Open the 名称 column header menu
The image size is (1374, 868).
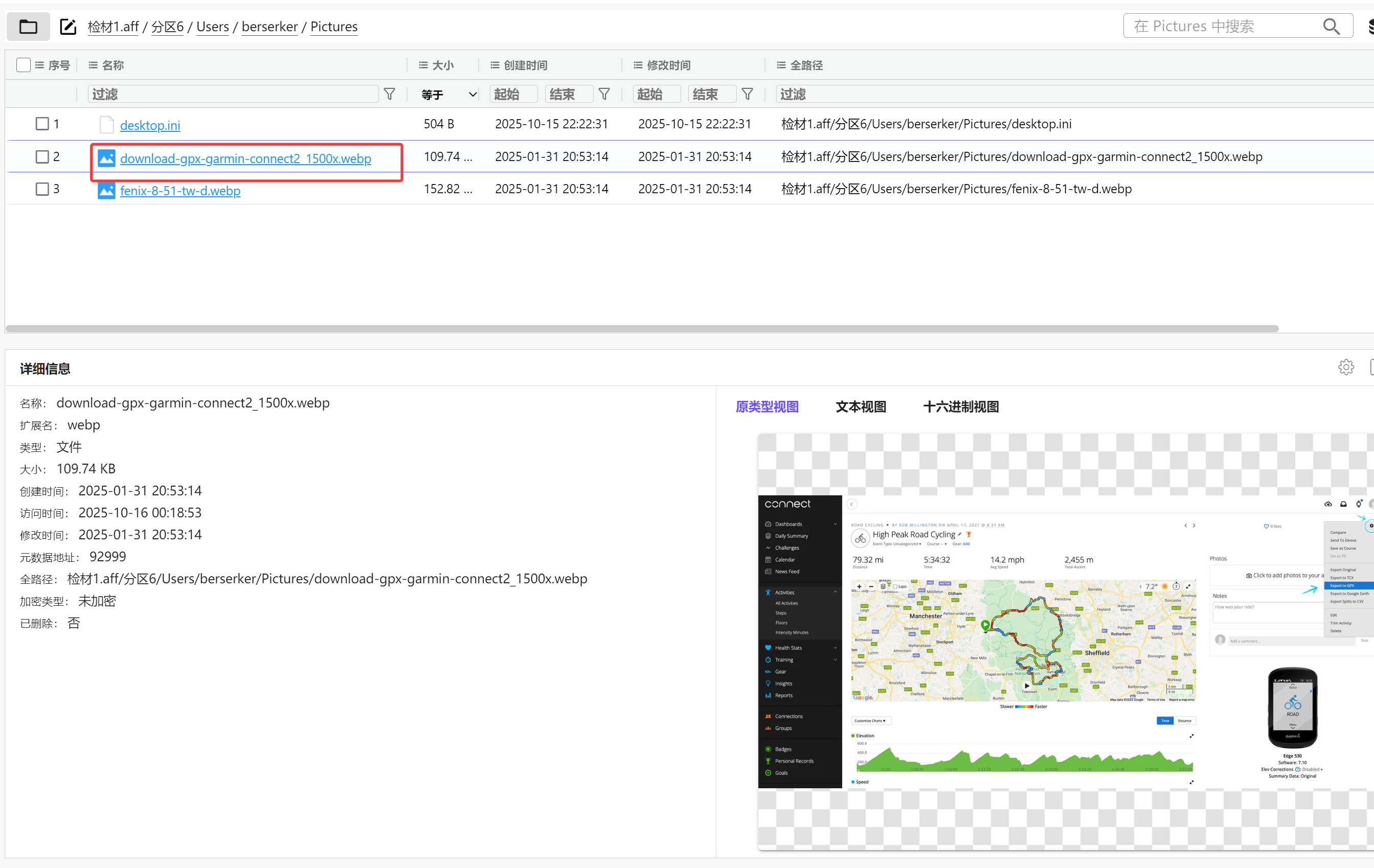pyautogui.click(x=94, y=65)
